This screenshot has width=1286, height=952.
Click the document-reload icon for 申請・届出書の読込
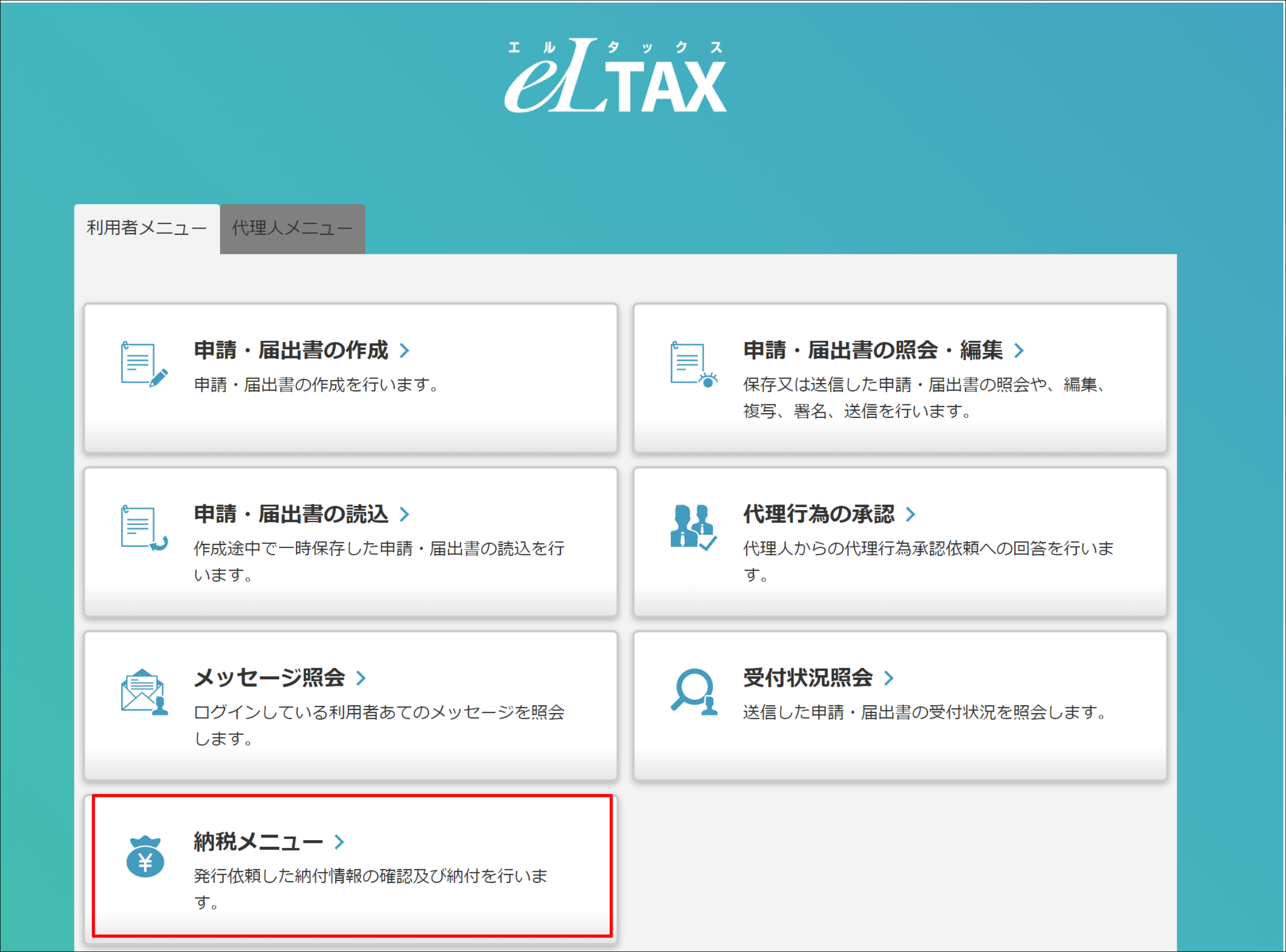pos(144,528)
